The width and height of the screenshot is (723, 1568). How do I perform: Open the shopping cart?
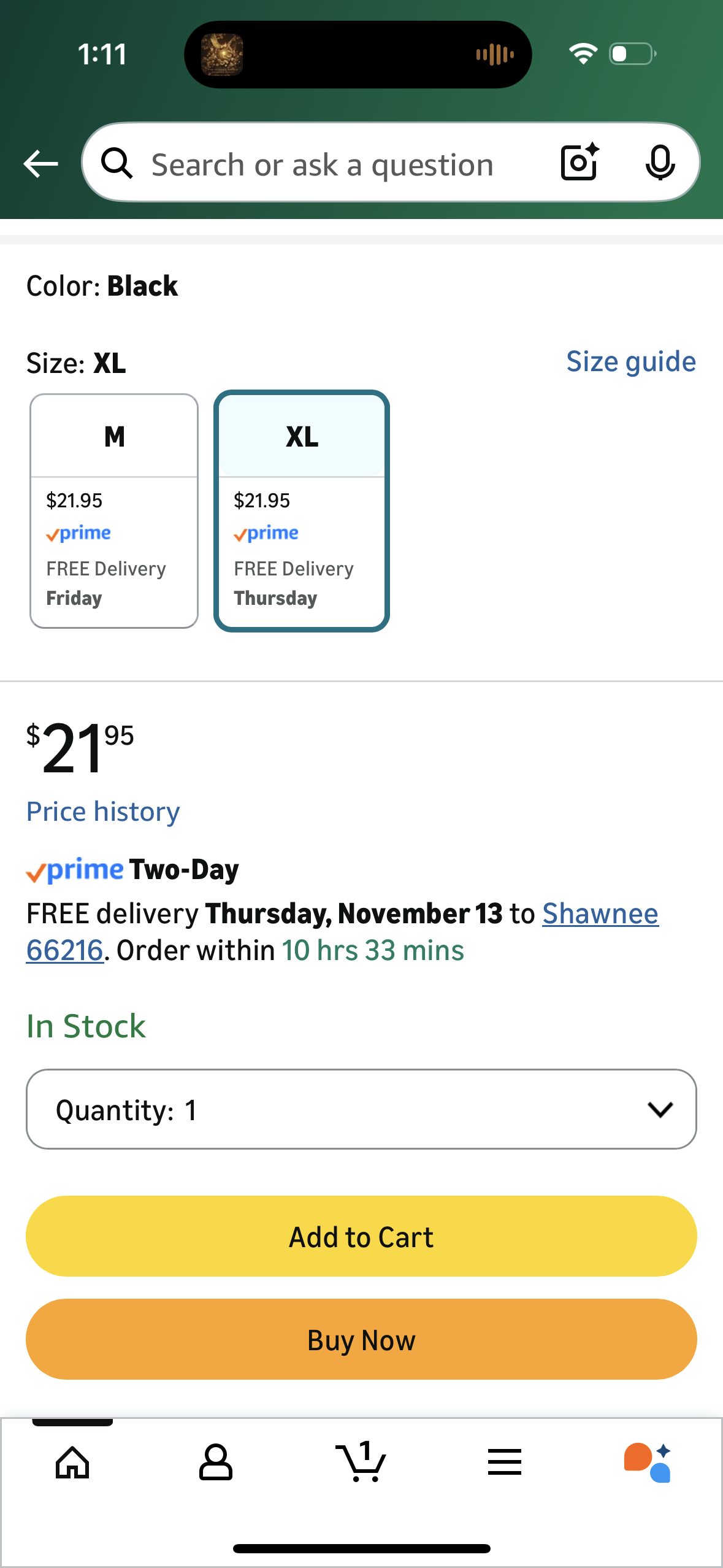point(361,1462)
